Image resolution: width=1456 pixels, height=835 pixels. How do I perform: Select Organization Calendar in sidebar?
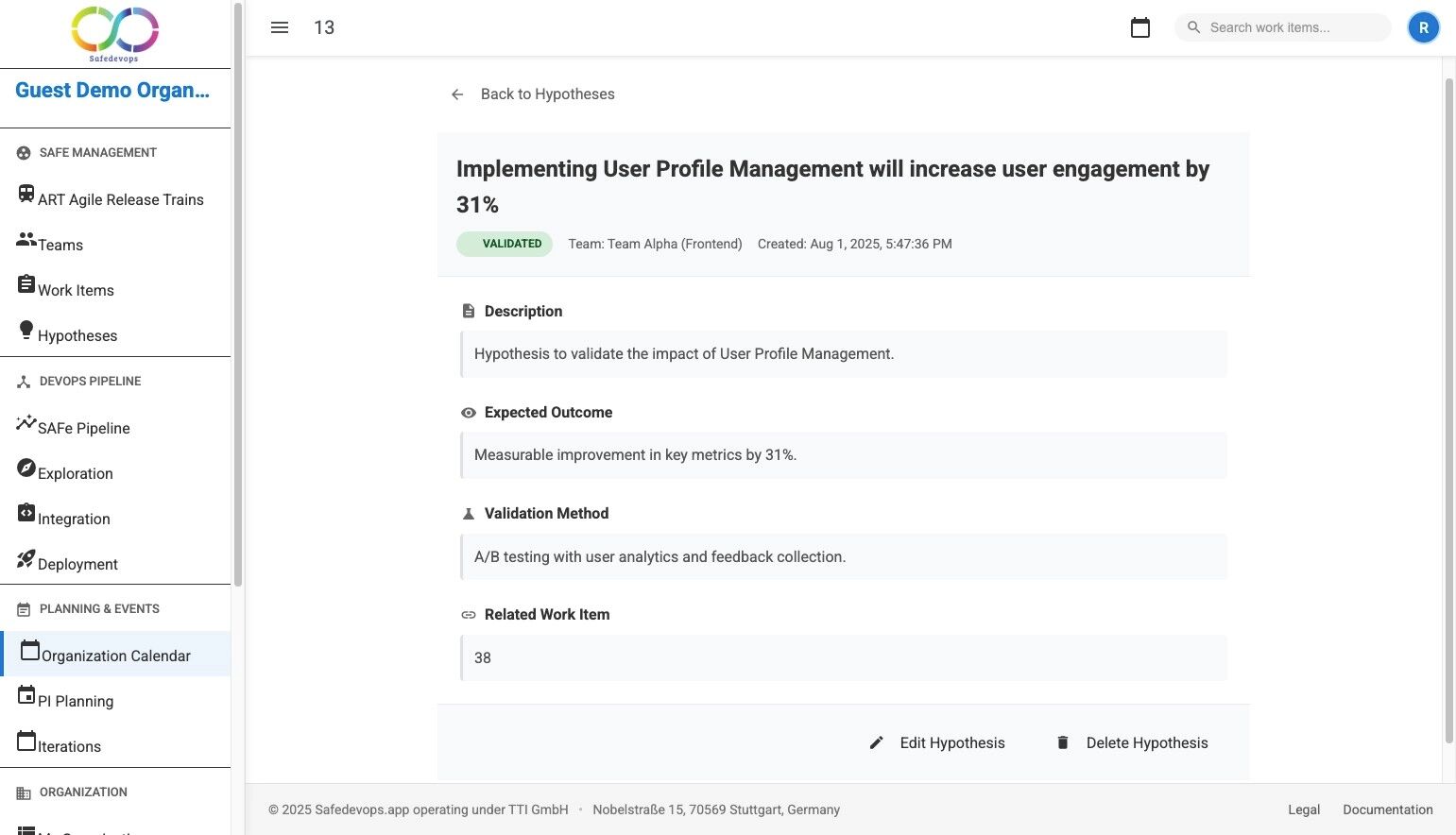click(115, 656)
